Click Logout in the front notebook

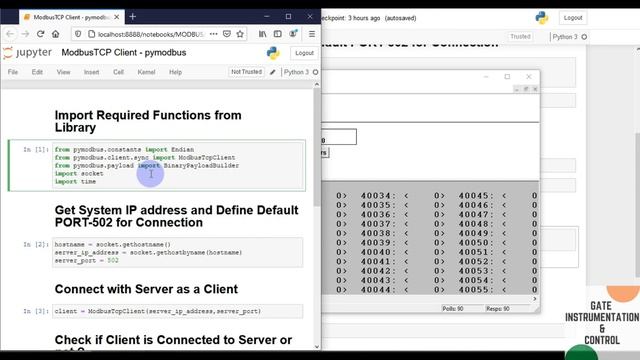coord(304,53)
